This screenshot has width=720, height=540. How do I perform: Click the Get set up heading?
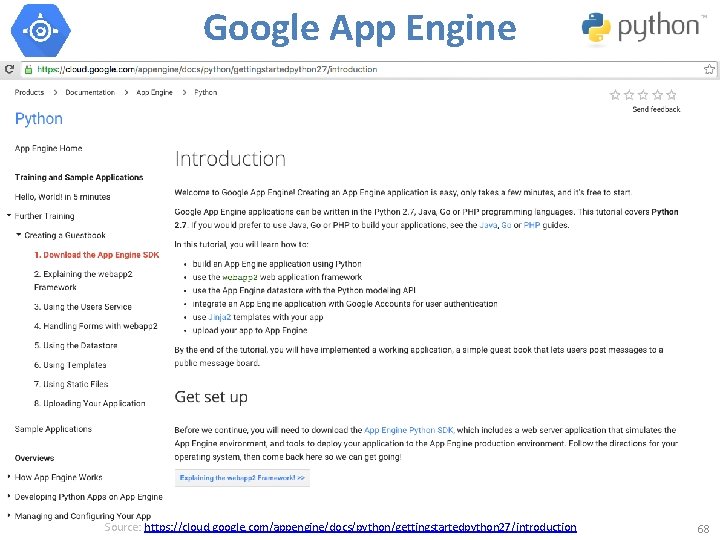[211, 397]
